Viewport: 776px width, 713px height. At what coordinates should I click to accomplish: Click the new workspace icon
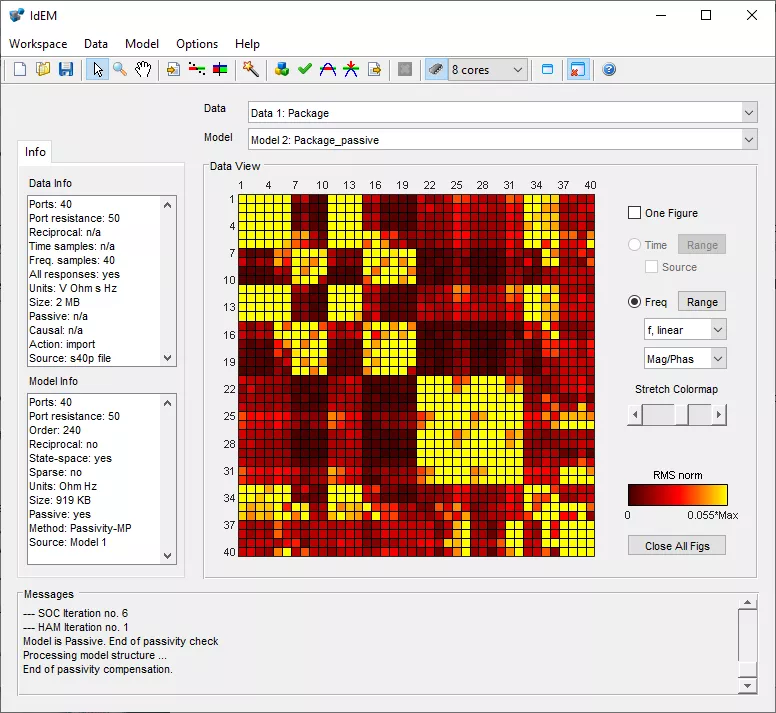(20, 70)
